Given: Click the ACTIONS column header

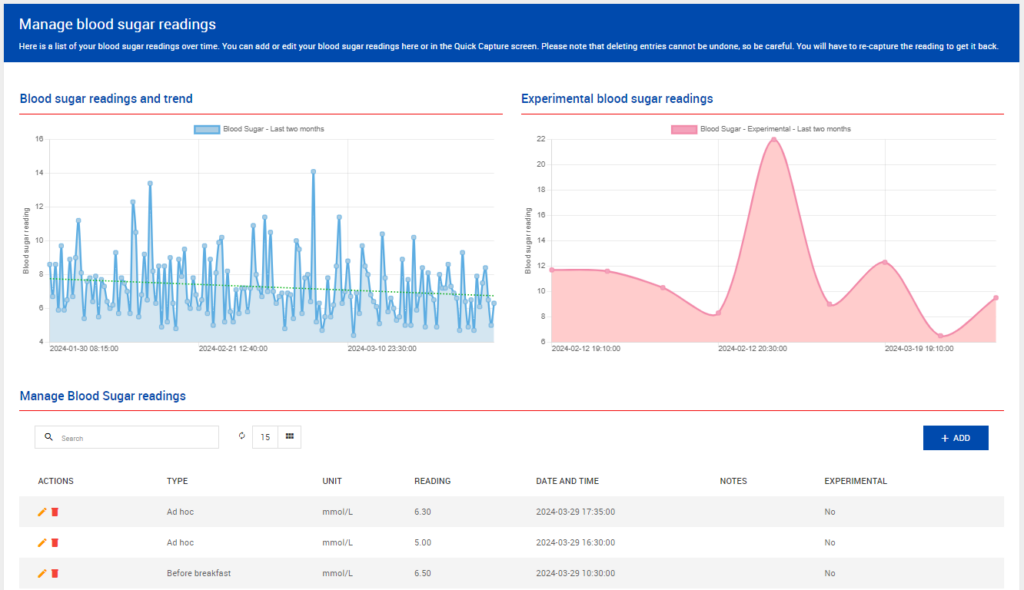Looking at the screenshot, I should tap(56, 481).
